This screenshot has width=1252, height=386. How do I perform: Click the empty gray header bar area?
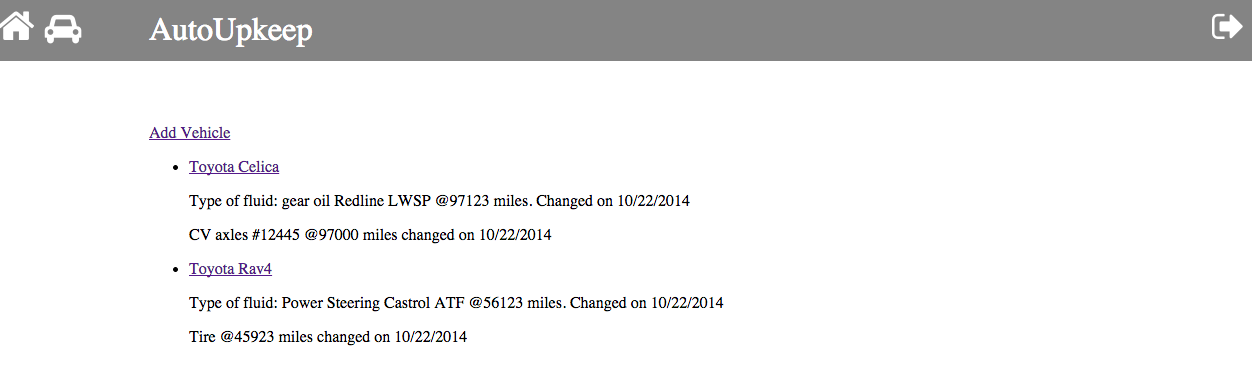coord(760,30)
